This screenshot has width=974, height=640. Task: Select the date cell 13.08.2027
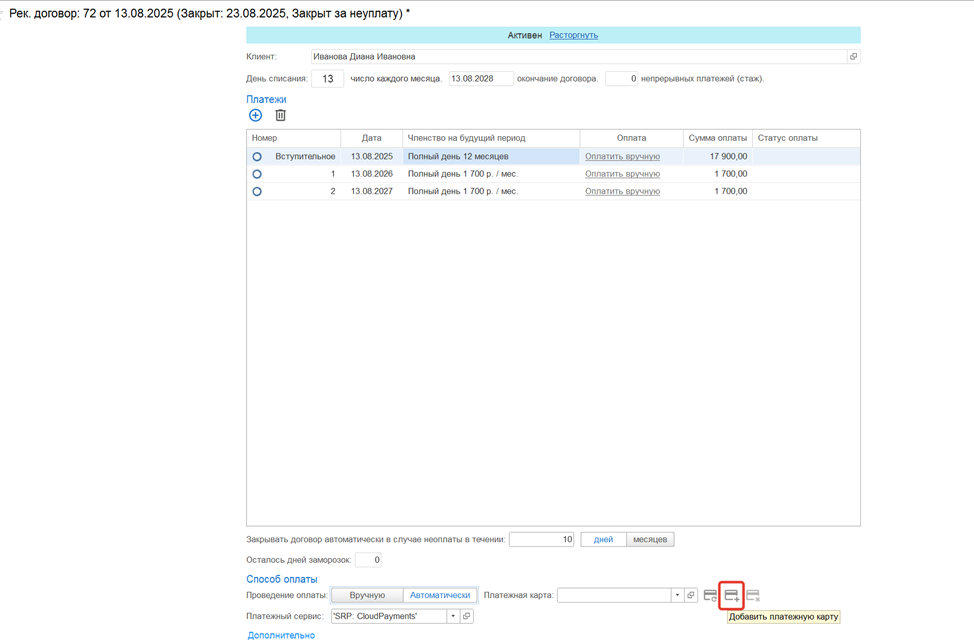pos(371,191)
